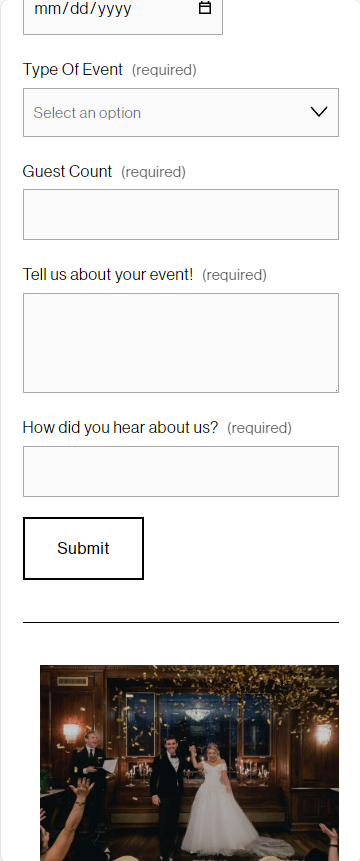Click the chandelier in the wedding photo

[198, 714]
